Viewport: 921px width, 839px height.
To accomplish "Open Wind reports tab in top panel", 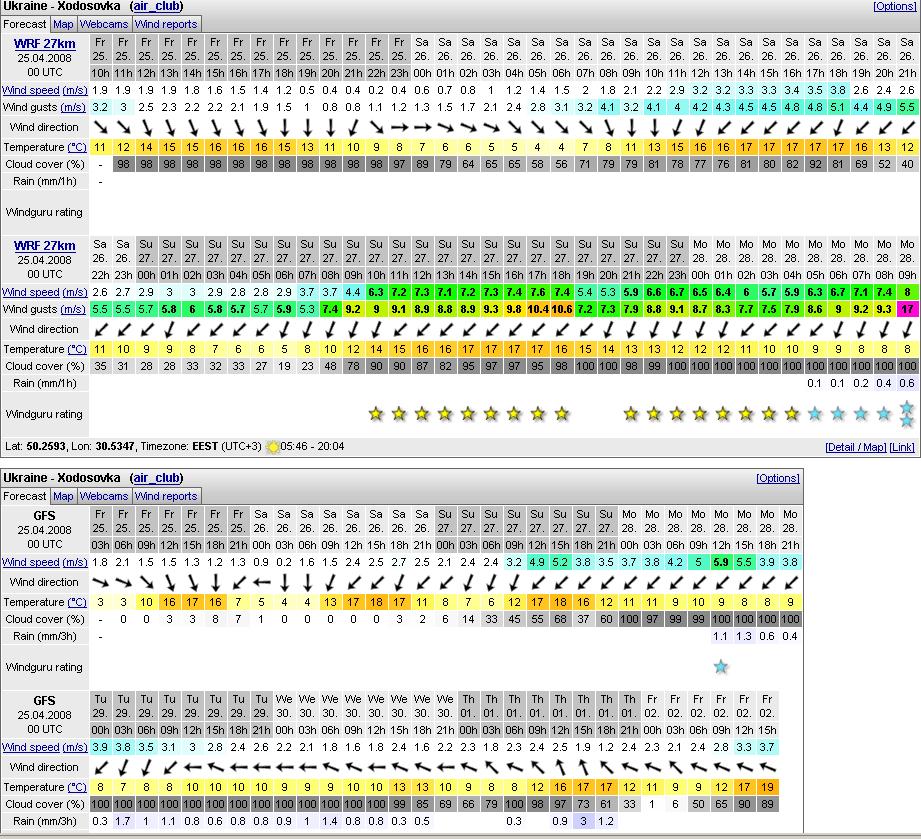I will pyautogui.click(x=166, y=23).
